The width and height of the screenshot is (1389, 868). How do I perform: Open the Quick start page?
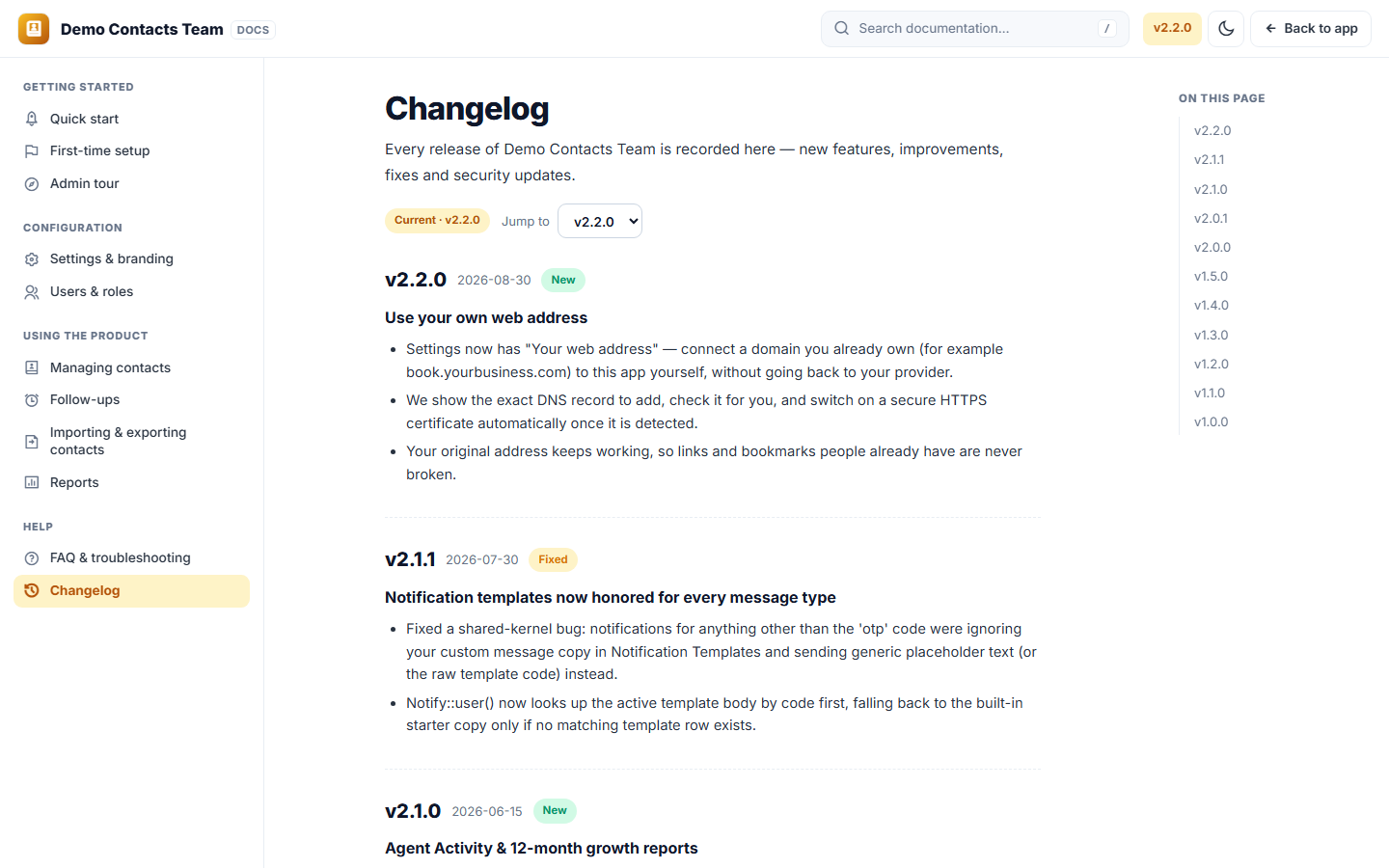pyautogui.click(x=131, y=119)
